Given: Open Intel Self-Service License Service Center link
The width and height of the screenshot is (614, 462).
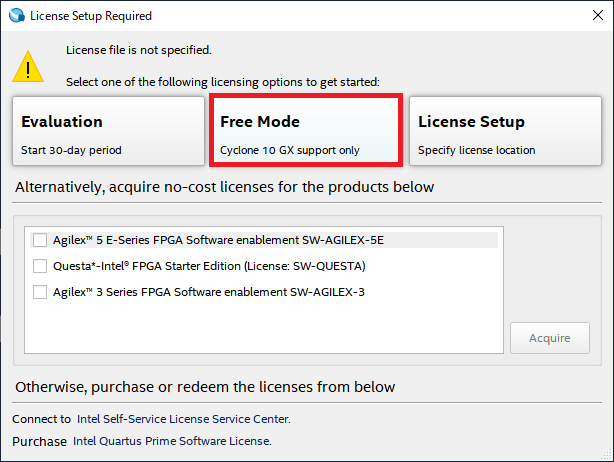Looking at the screenshot, I should click(184, 419).
